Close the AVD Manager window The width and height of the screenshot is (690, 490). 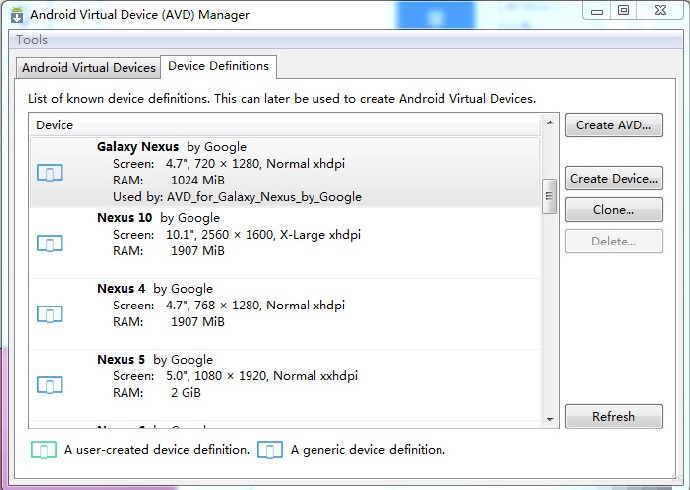(x=660, y=11)
